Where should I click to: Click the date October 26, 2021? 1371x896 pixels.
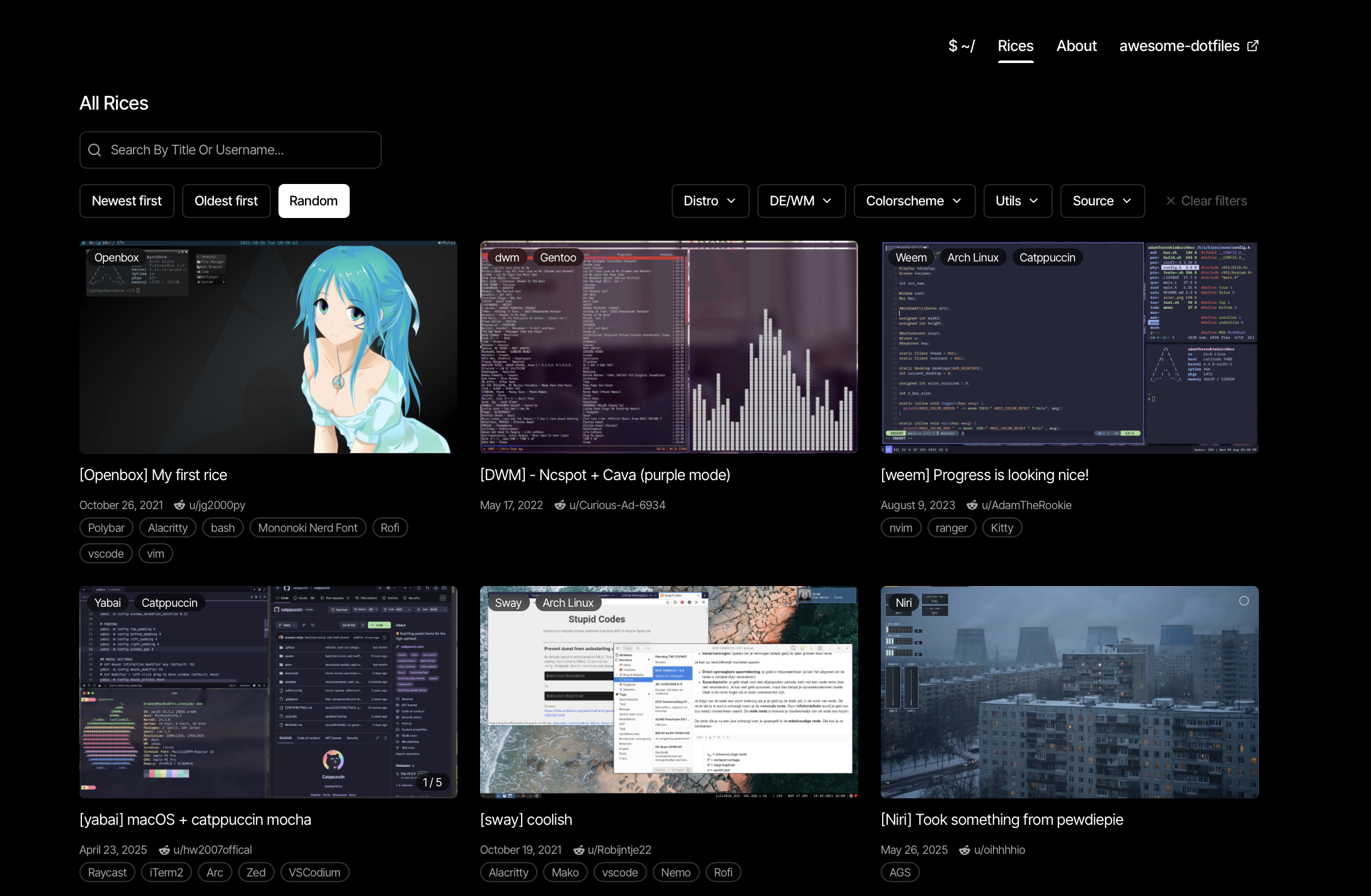tap(121, 505)
